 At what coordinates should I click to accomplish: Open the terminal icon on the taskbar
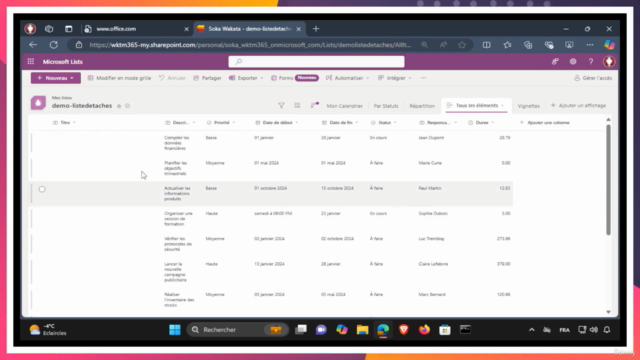click(x=465, y=330)
